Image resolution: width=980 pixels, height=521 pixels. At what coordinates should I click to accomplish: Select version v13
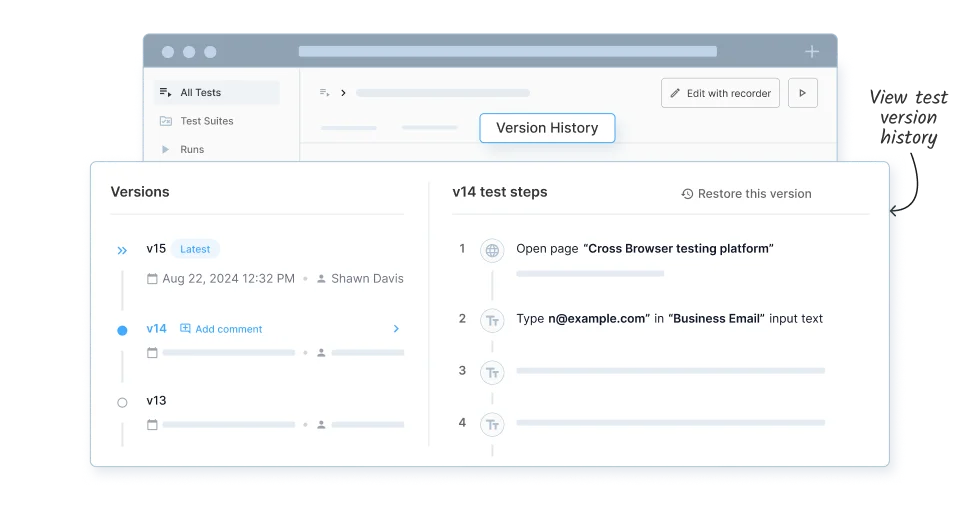coord(156,400)
